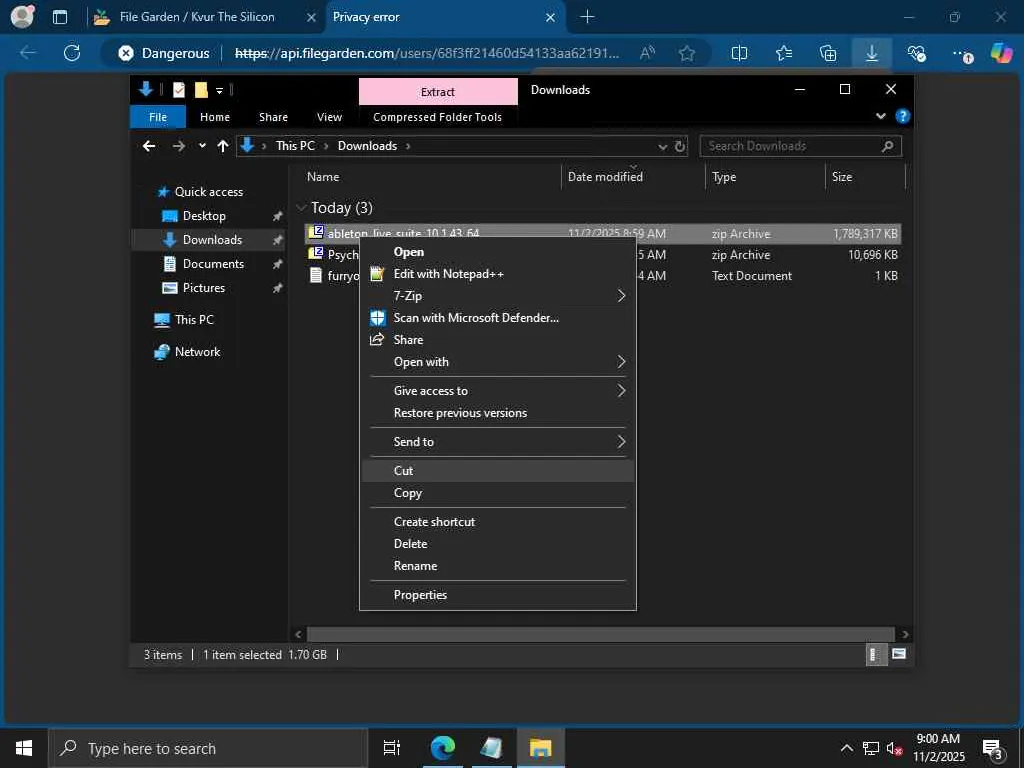The image size is (1024, 768).
Task: Click the Dangerous site warning badge
Action: (x=164, y=53)
